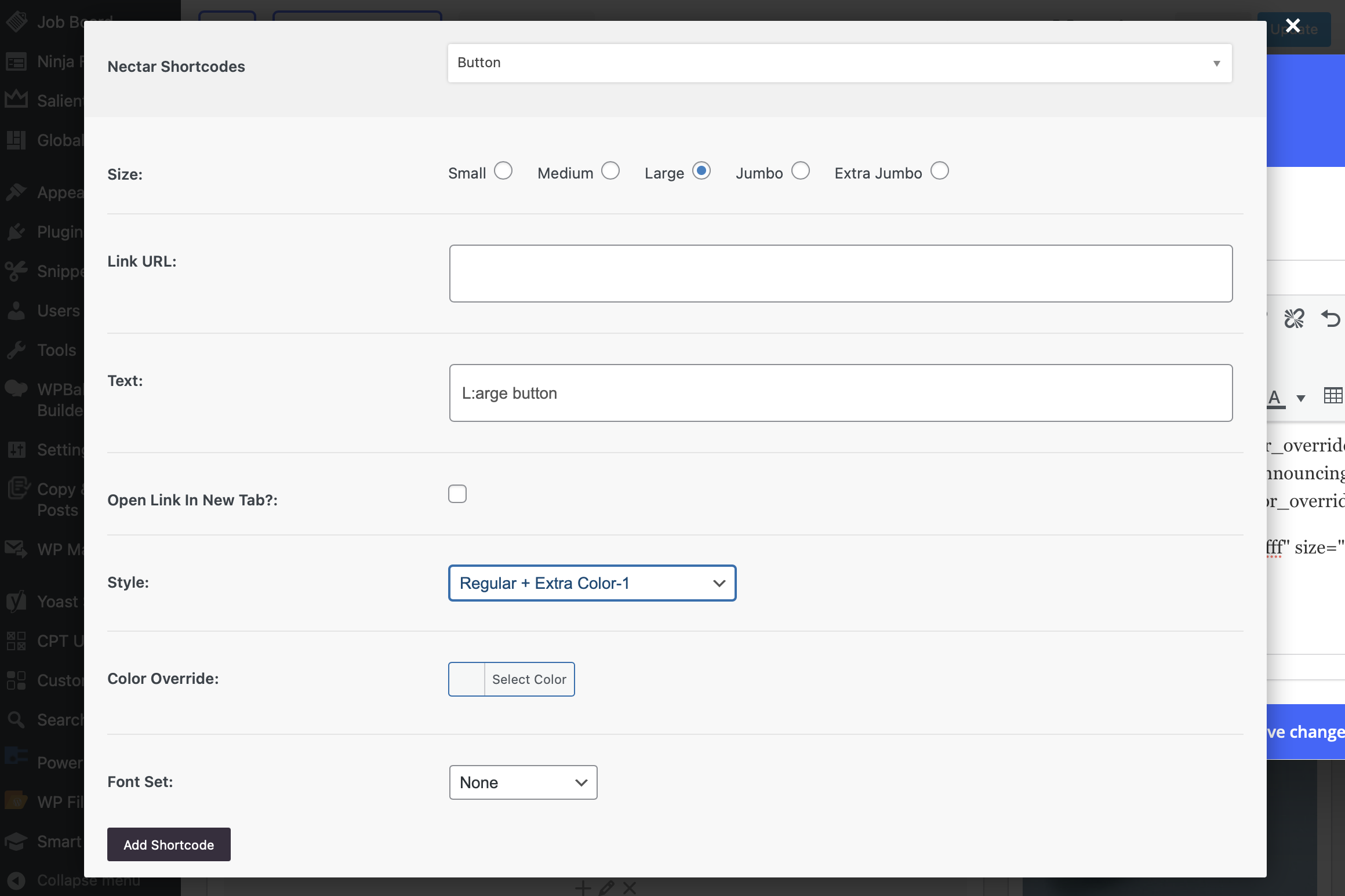Open Select Color for Color Override
Screen dimensions: 1345x896
[528, 679]
